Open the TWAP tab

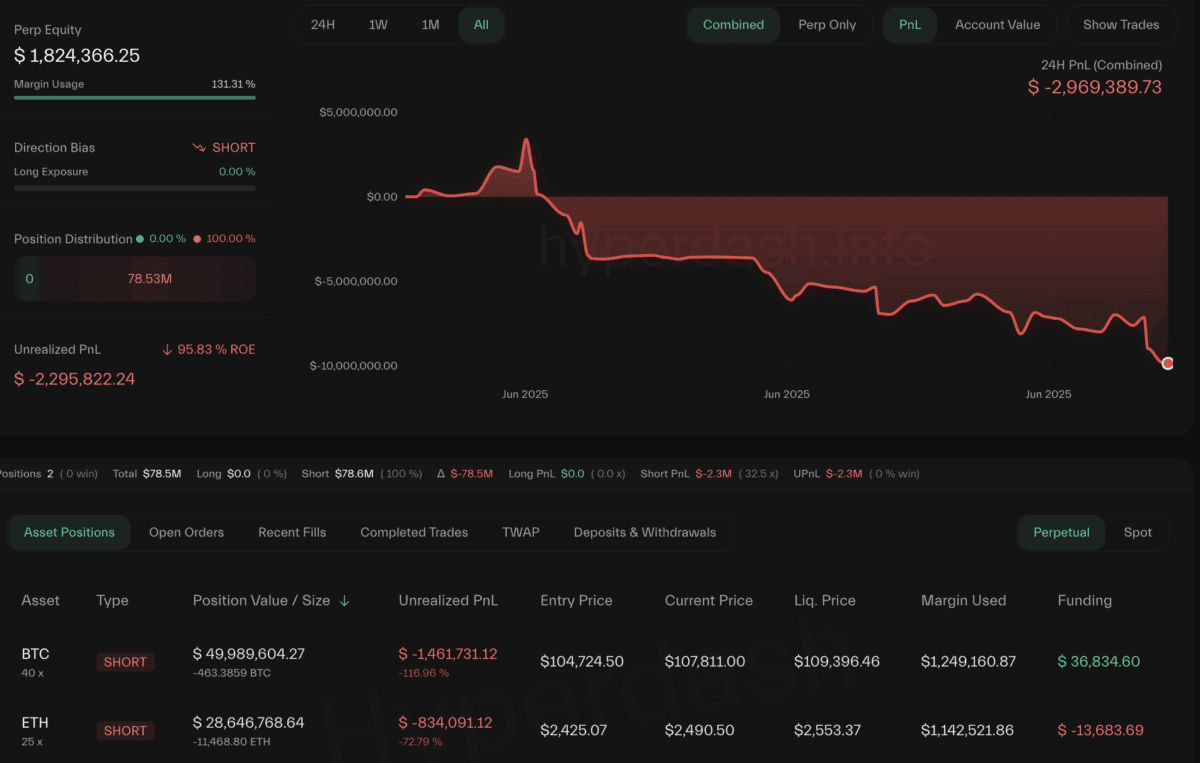point(521,532)
